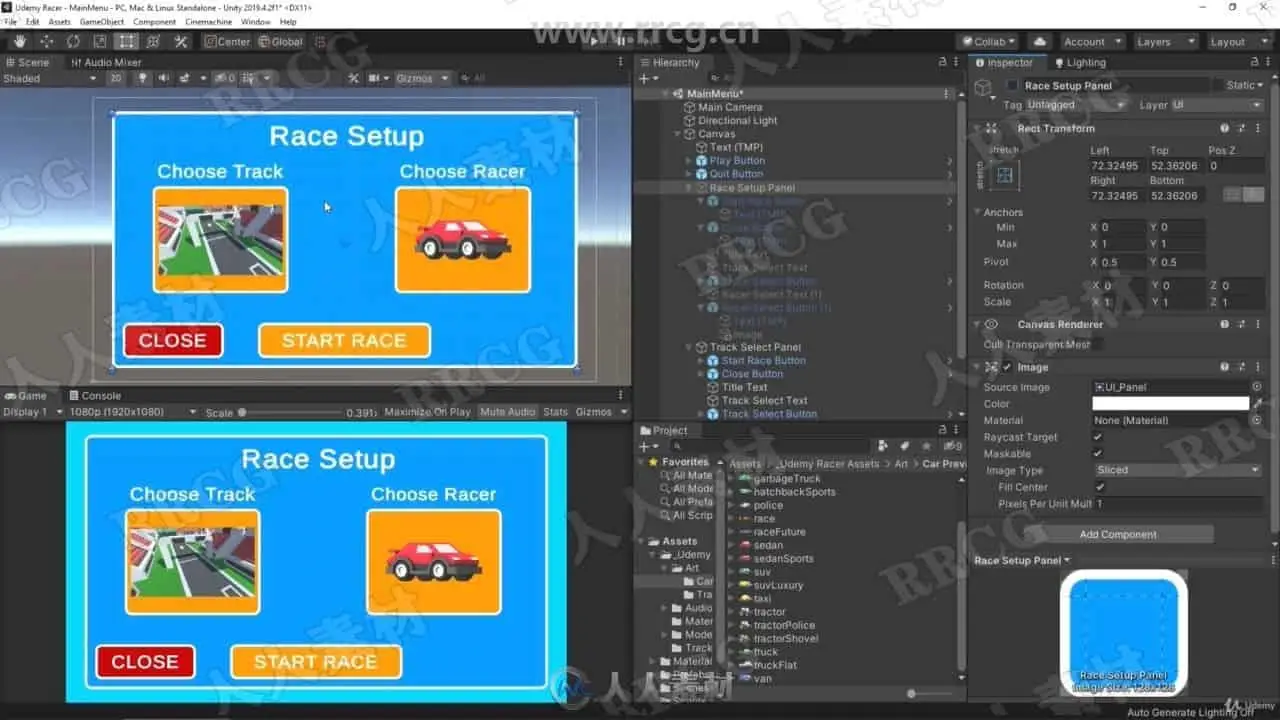Click the Project create plus button
1280x720 pixels.
coord(647,446)
